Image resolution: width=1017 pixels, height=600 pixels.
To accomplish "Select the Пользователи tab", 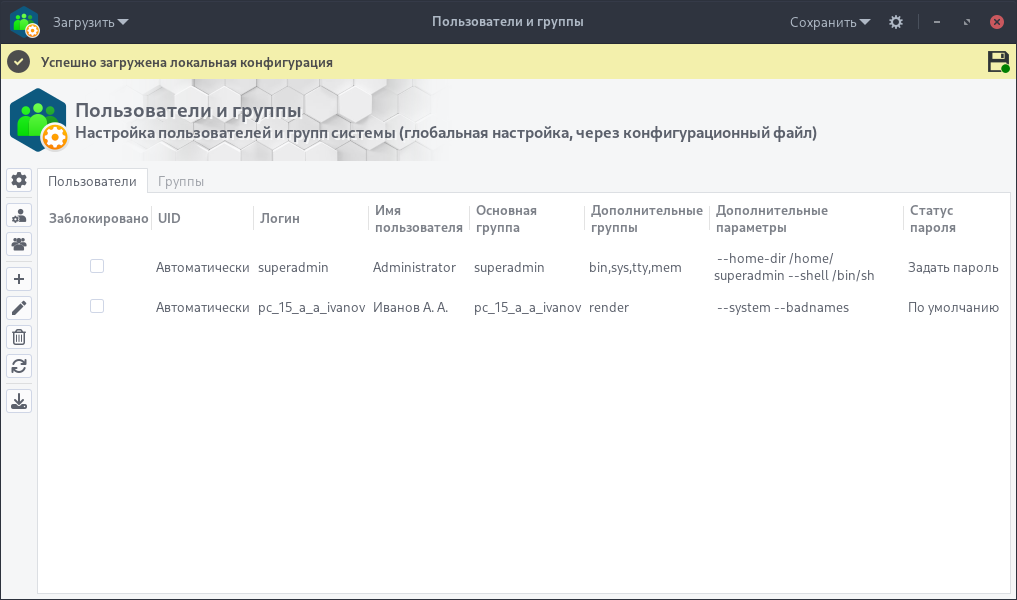I will tap(92, 182).
